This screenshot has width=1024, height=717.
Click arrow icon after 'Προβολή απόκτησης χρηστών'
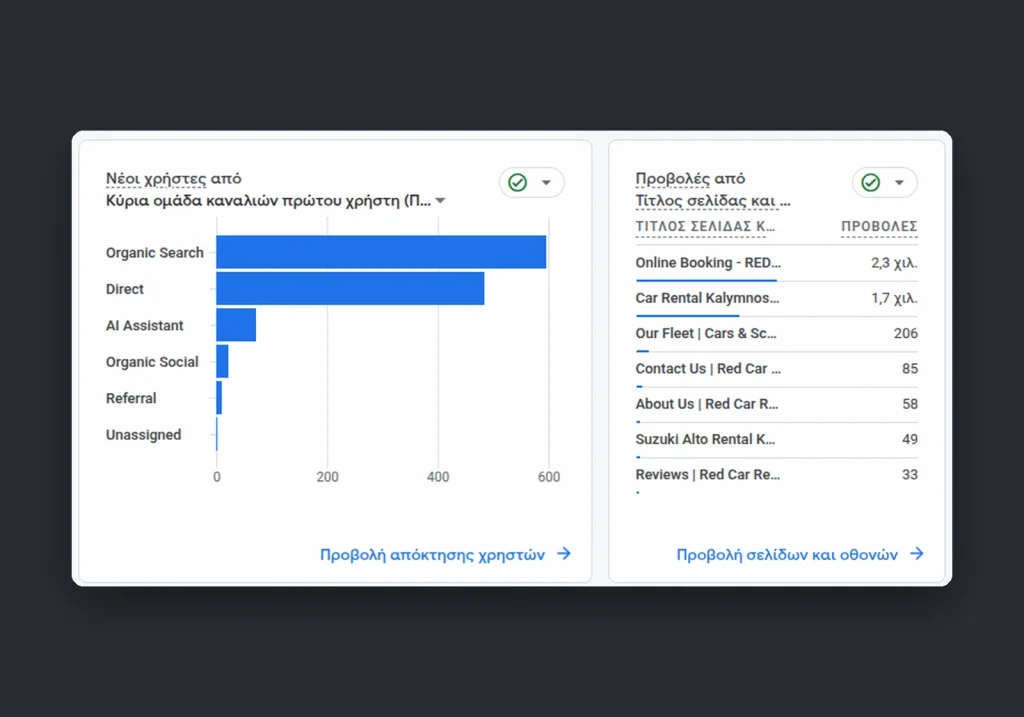coord(564,554)
